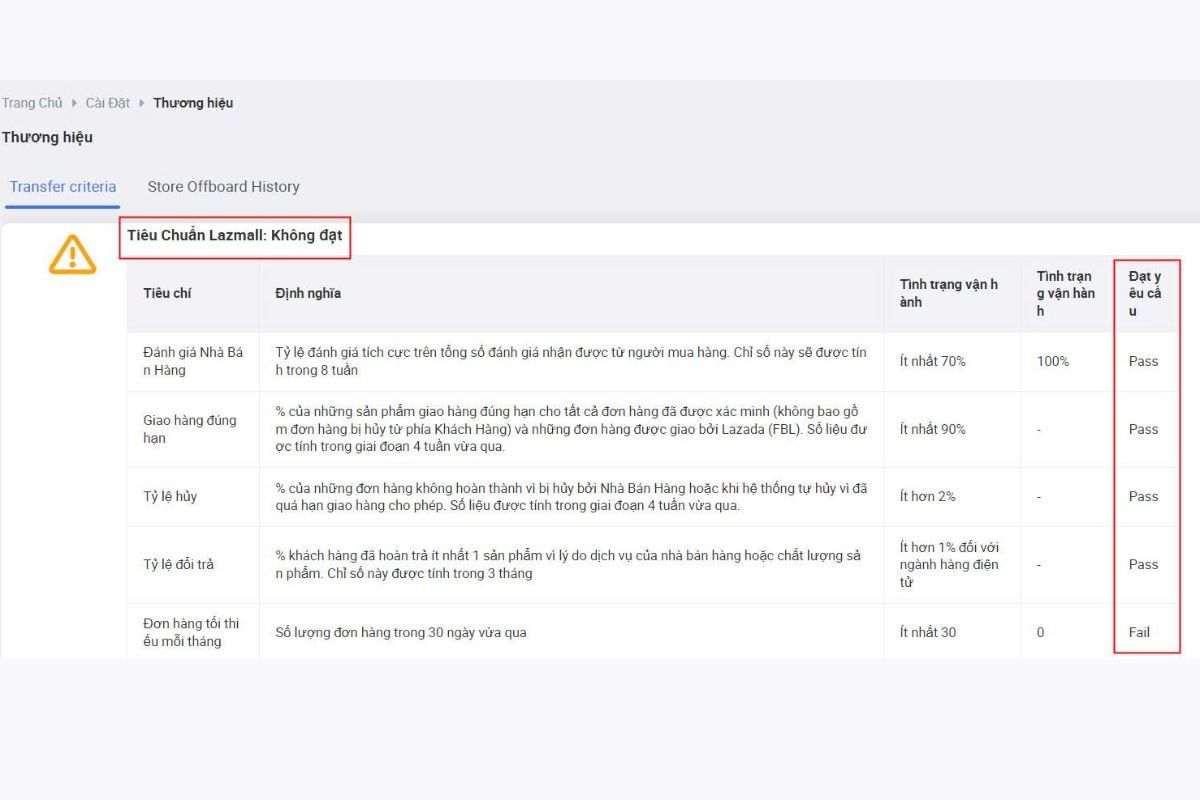Viewport: 1200px width, 800px height.
Task: Click 'Ít hơn 1% đối với ngành hàng điện tử'
Action: 950,565
